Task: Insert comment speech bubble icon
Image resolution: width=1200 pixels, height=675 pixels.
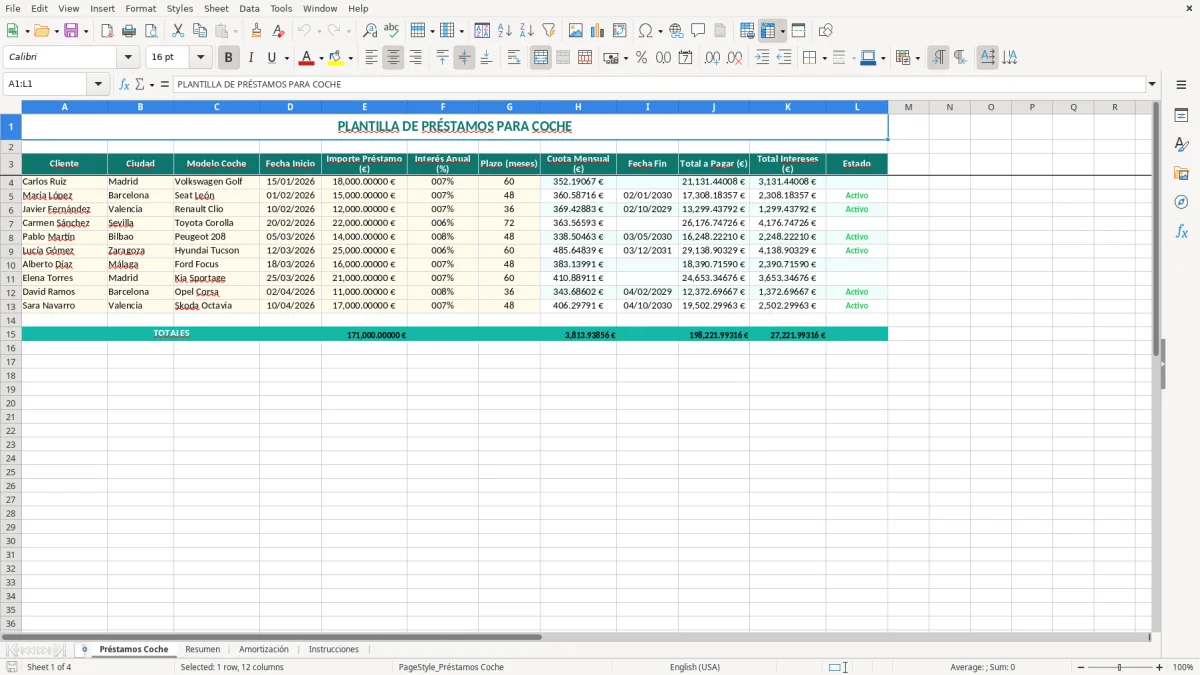Action: click(698, 31)
